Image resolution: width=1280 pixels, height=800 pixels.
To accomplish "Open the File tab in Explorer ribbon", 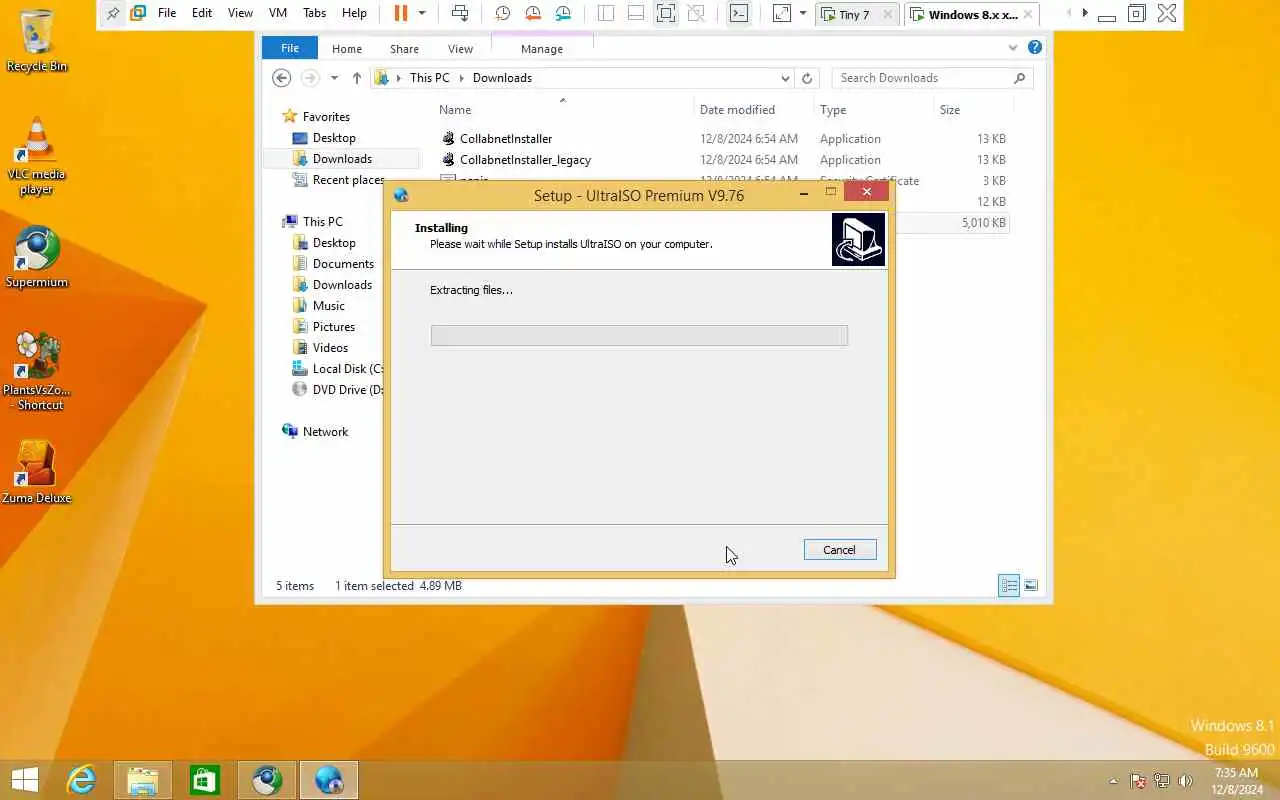I will (x=290, y=48).
